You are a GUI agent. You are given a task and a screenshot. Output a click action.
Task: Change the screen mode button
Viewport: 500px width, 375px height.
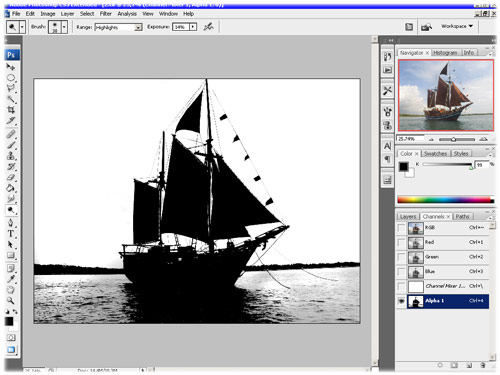coord(11,350)
